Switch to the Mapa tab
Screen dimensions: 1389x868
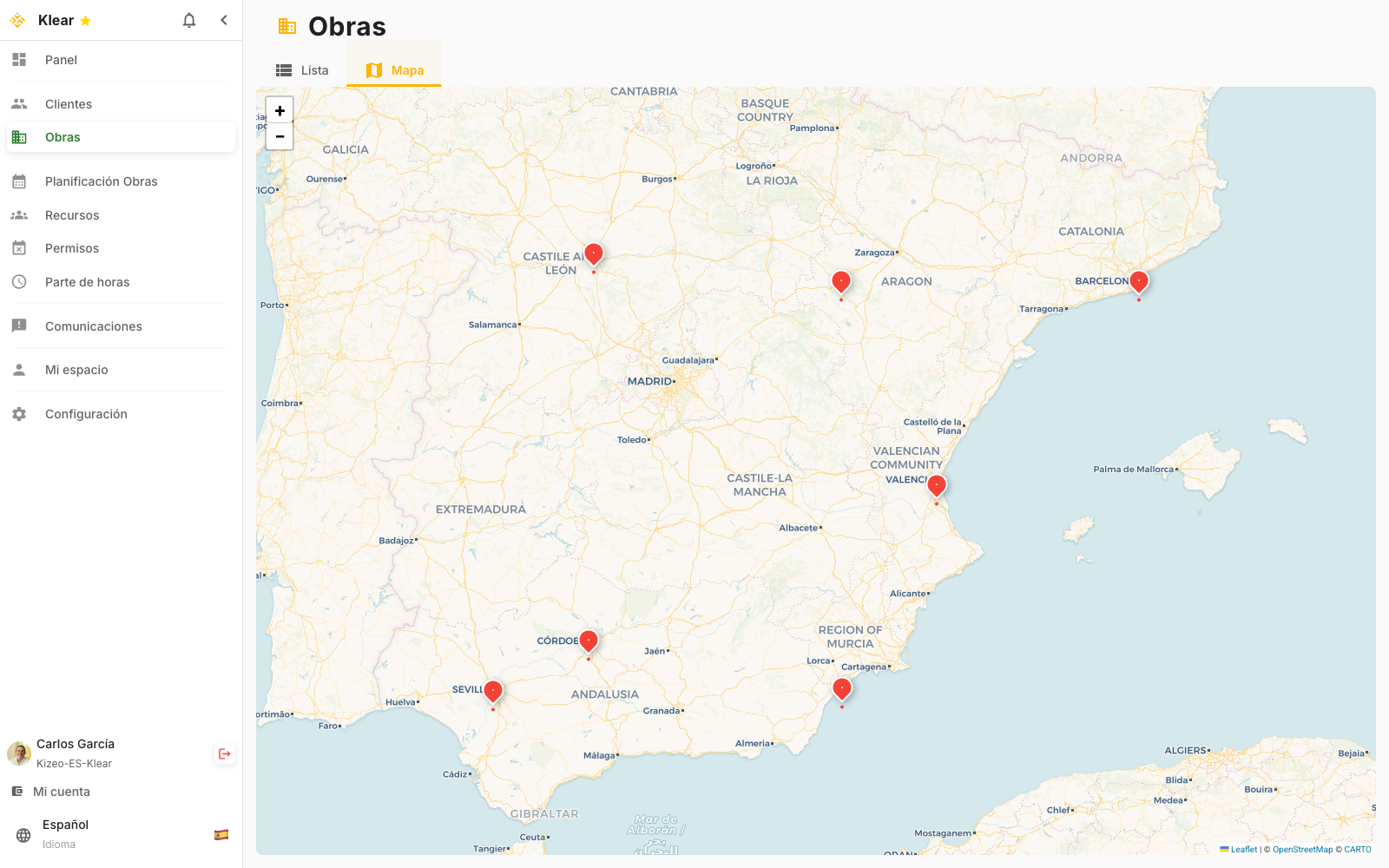point(393,69)
